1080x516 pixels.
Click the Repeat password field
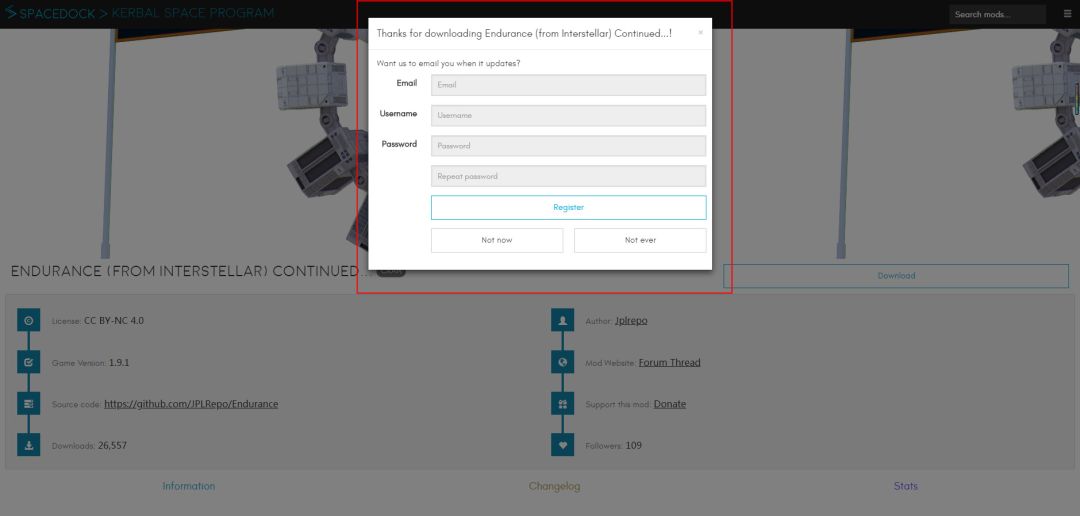pyautogui.click(x=568, y=176)
